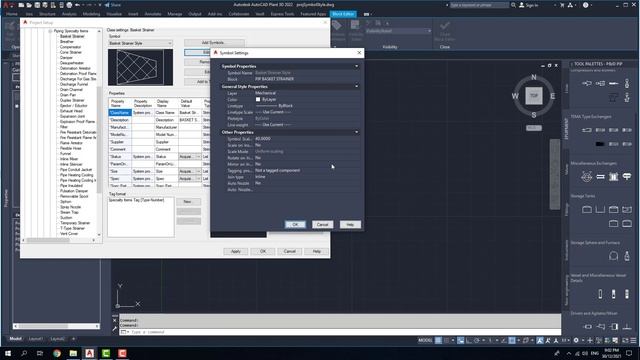Collapse the Other Properties section
640x360 pixels.
[x=356, y=132]
